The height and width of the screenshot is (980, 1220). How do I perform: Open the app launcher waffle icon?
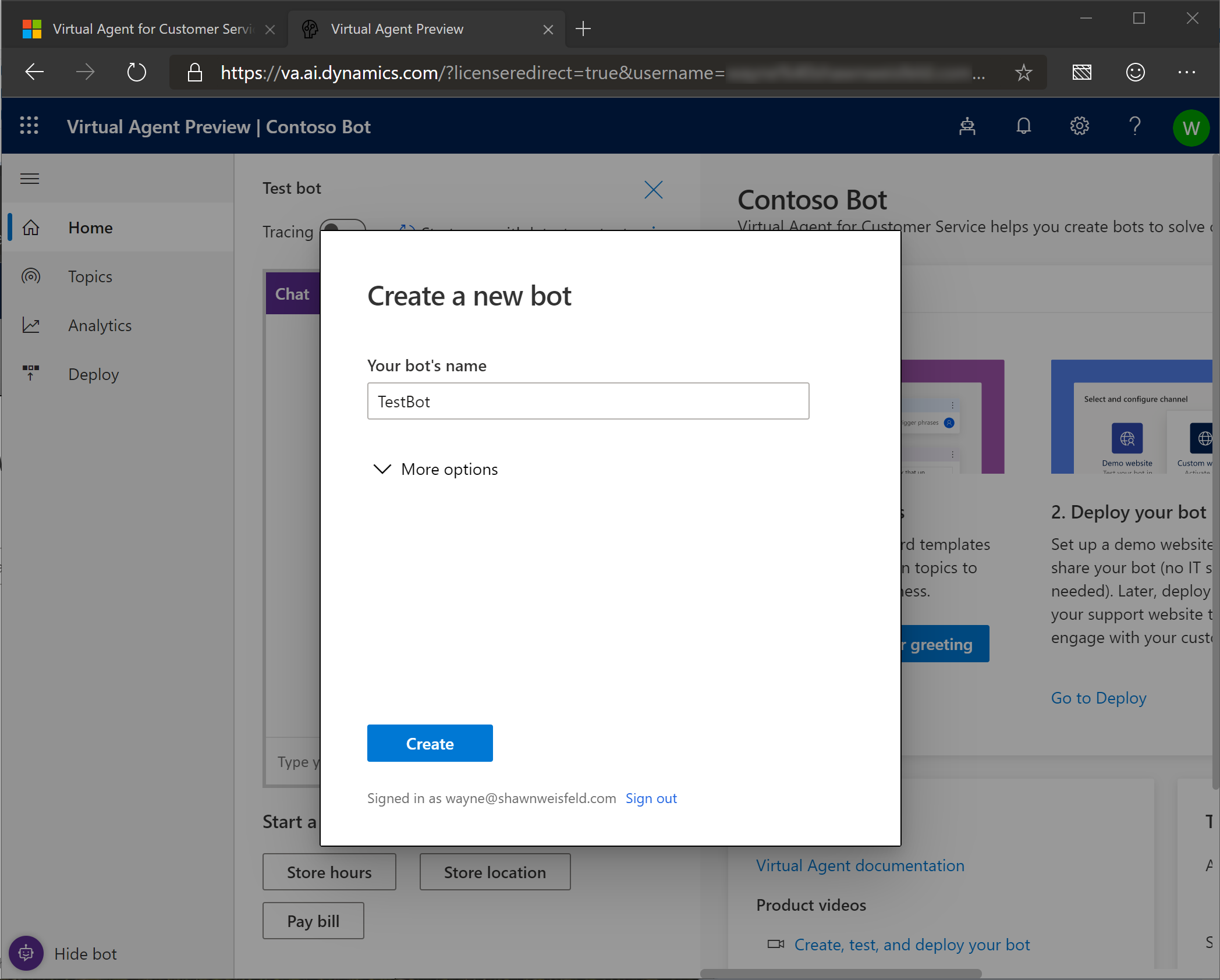(x=29, y=126)
